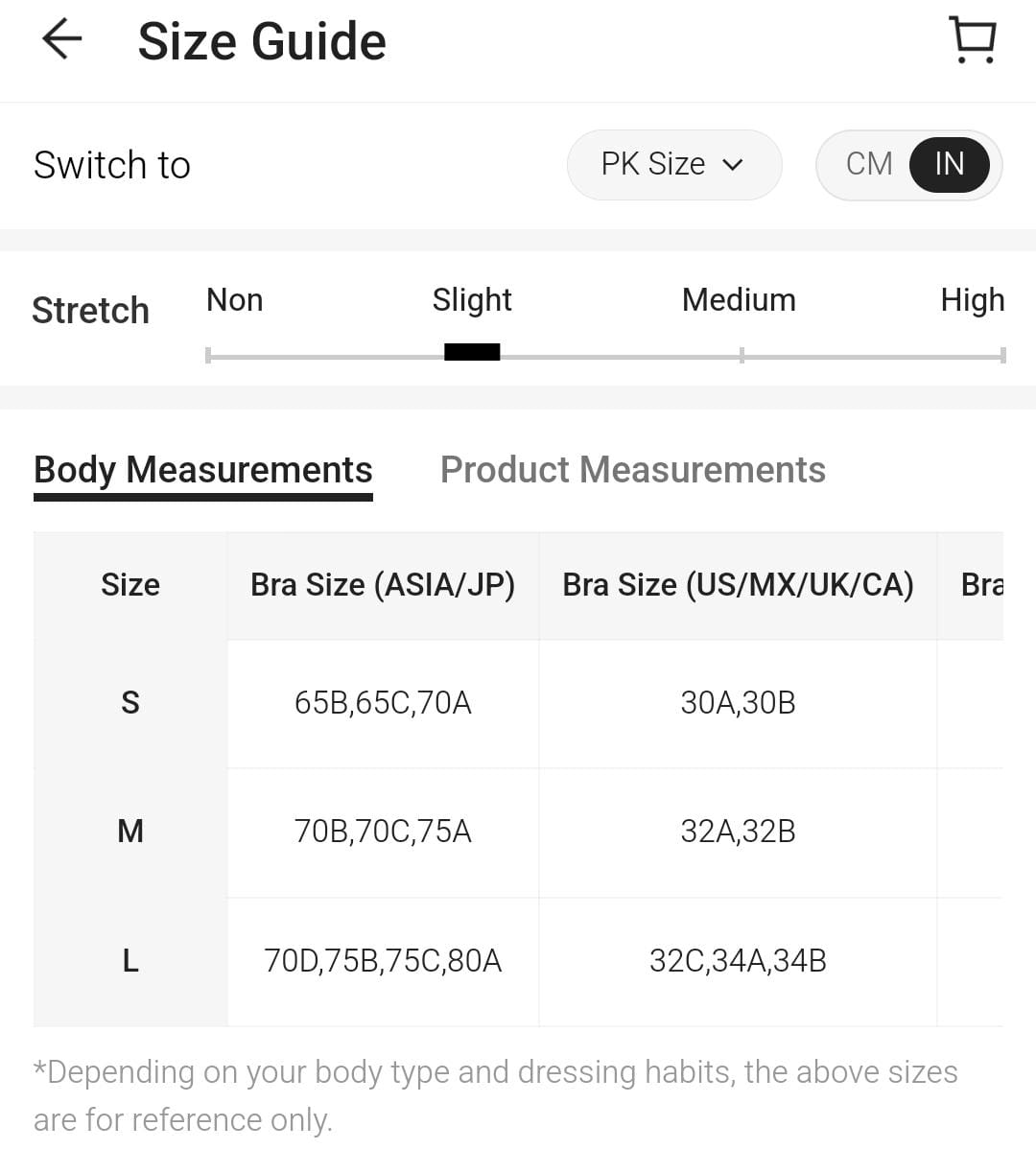Click the Bra Size (ASIA/JP) column header
The height and width of the screenshot is (1173, 1036).
click(382, 585)
